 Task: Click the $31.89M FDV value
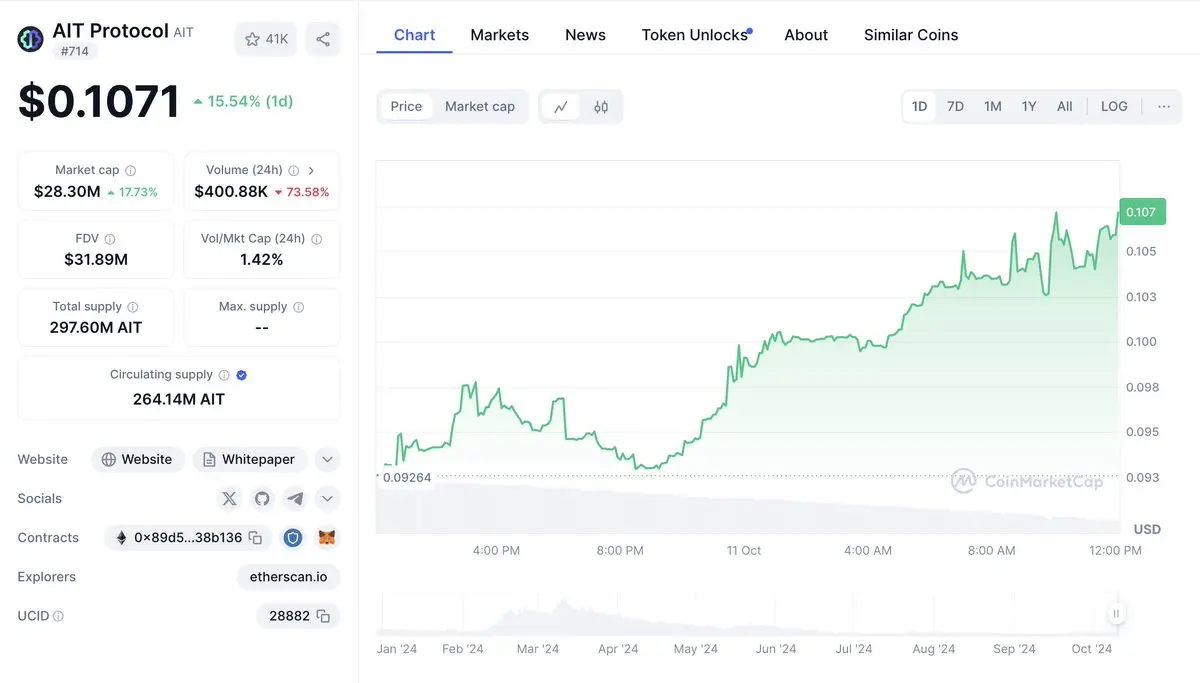pos(96,260)
